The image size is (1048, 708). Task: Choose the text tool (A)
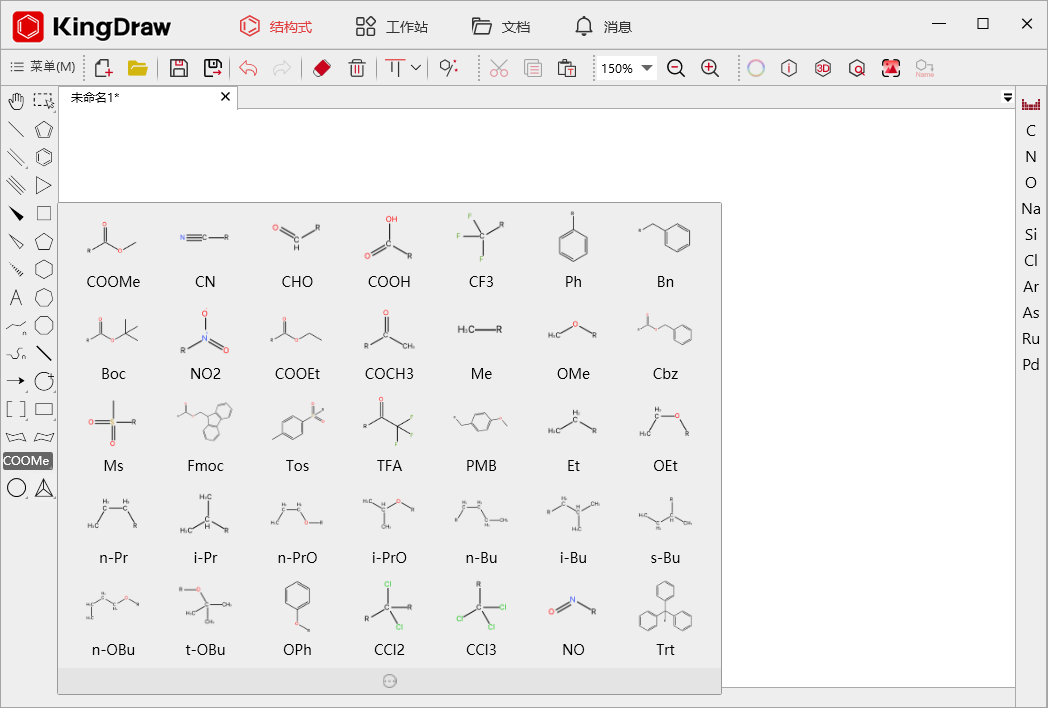tap(16, 297)
